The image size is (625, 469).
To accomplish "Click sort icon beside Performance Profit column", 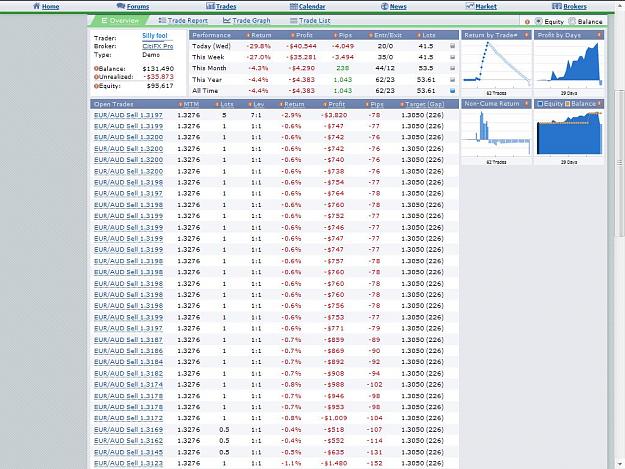I will click(x=293, y=35).
